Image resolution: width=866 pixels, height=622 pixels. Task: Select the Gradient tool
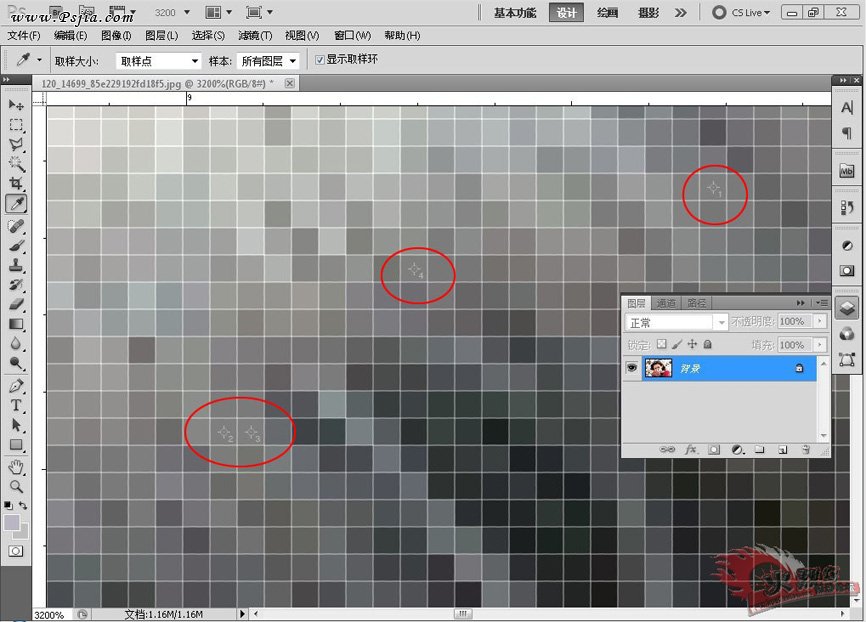[x=16, y=324]
